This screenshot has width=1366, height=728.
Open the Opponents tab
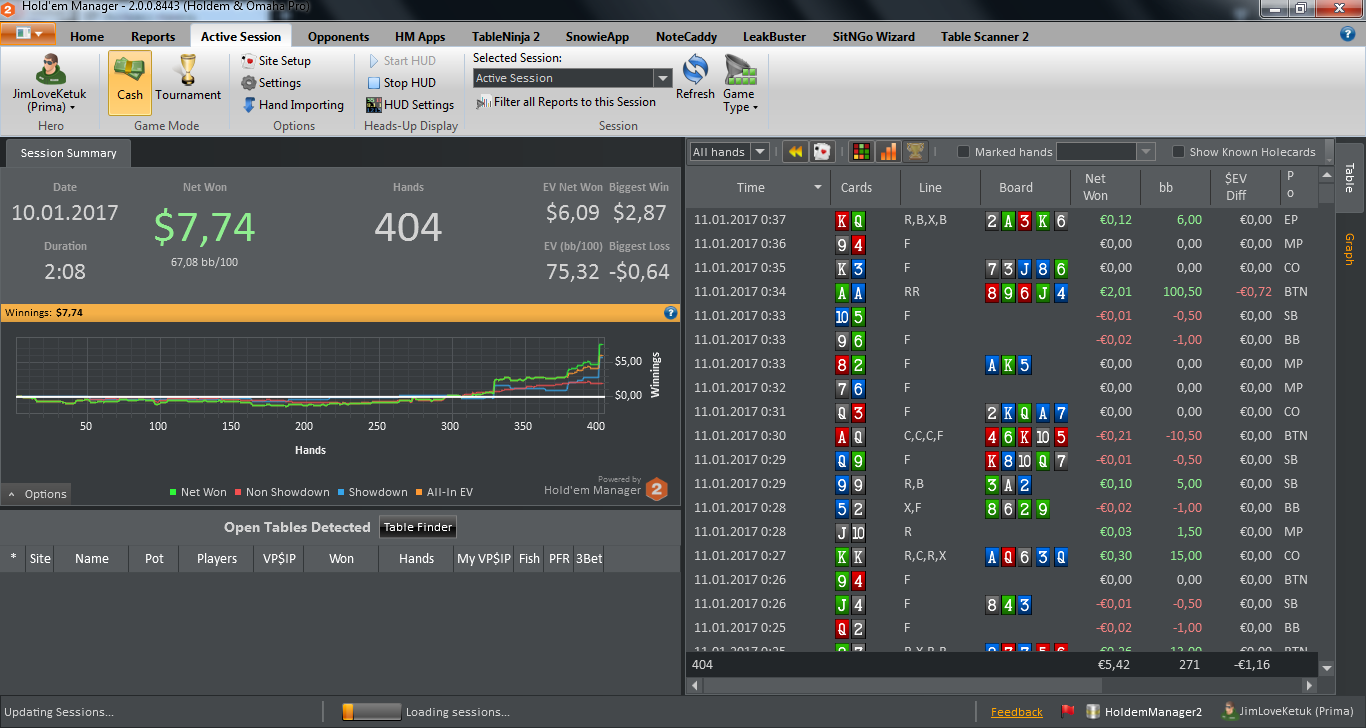[x=338, y=37]
